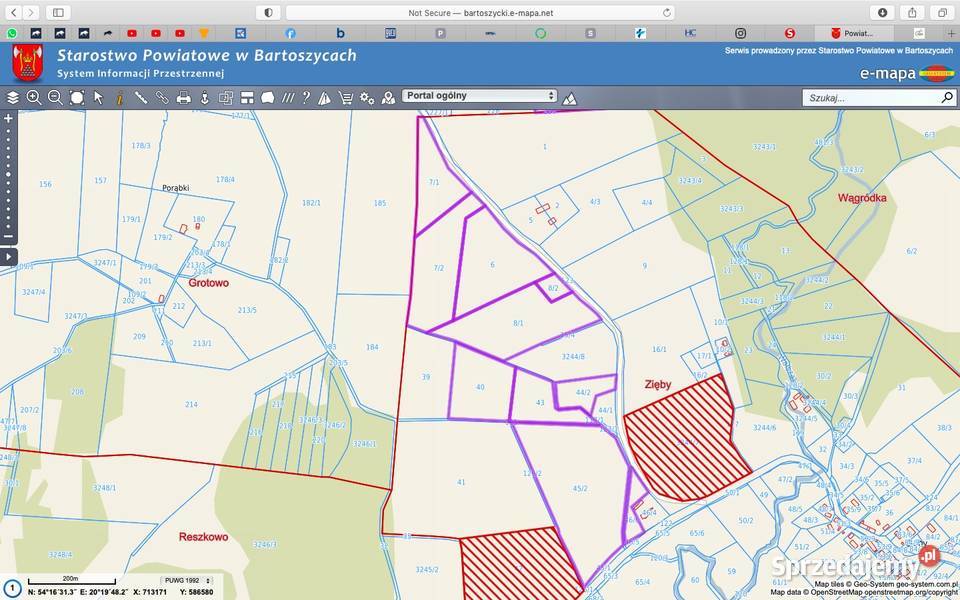Open the settings gears icon
960x600 pixels.
(367, 98)
